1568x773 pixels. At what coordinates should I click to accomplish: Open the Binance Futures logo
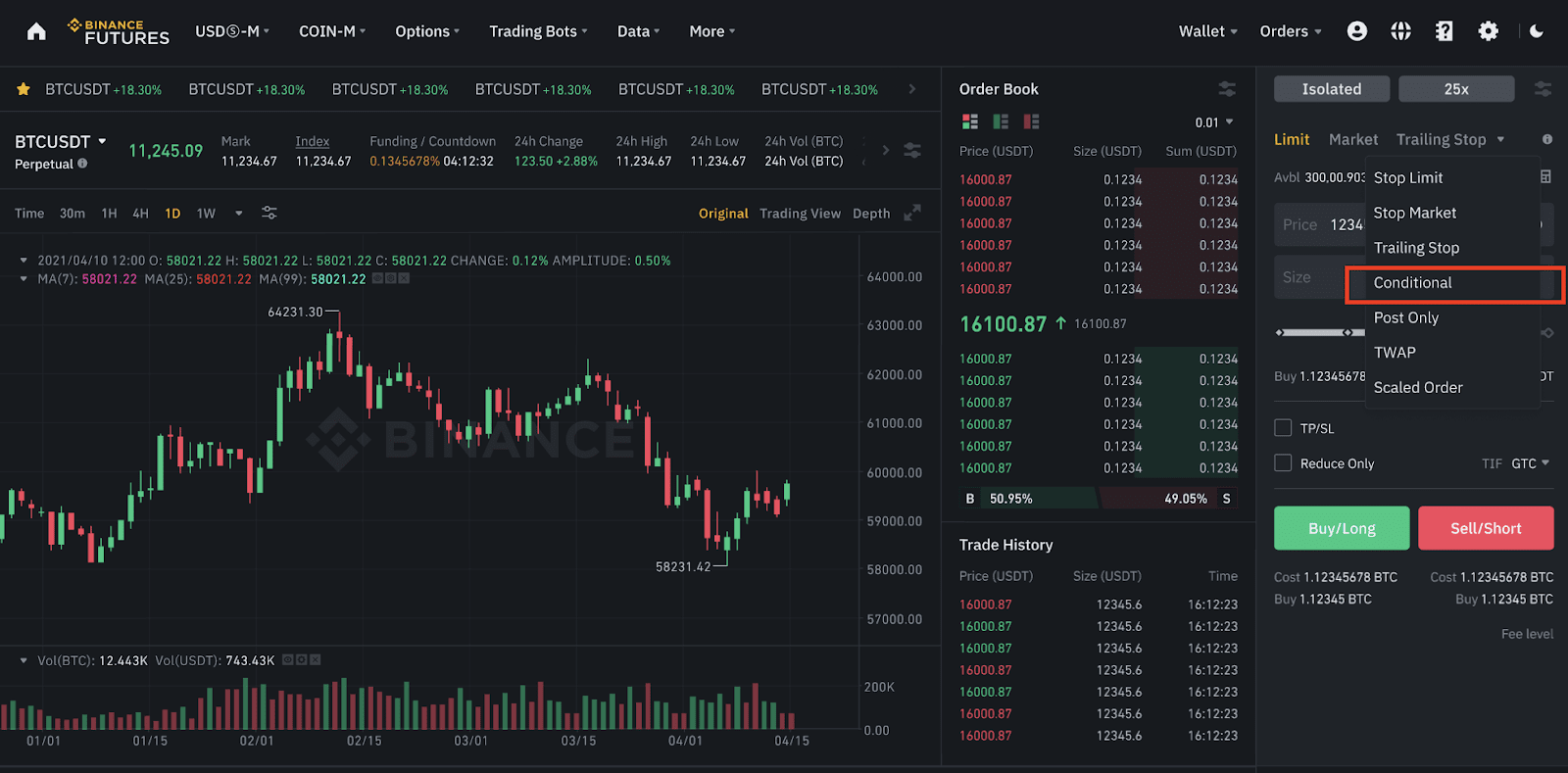[x=119, y=31]
